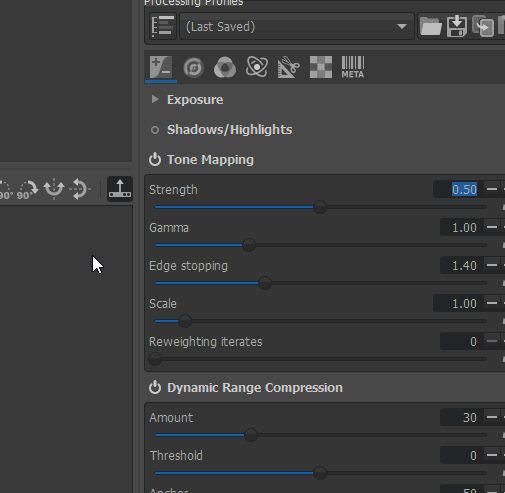Load a profile from file folder icon

point(431,26)
